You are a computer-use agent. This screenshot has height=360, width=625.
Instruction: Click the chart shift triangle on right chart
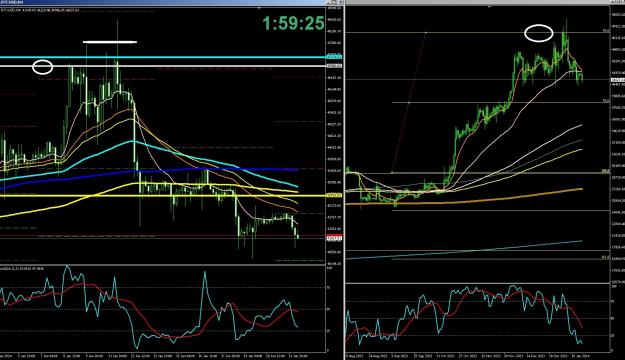pyautogui.click(x=489, y=6)
